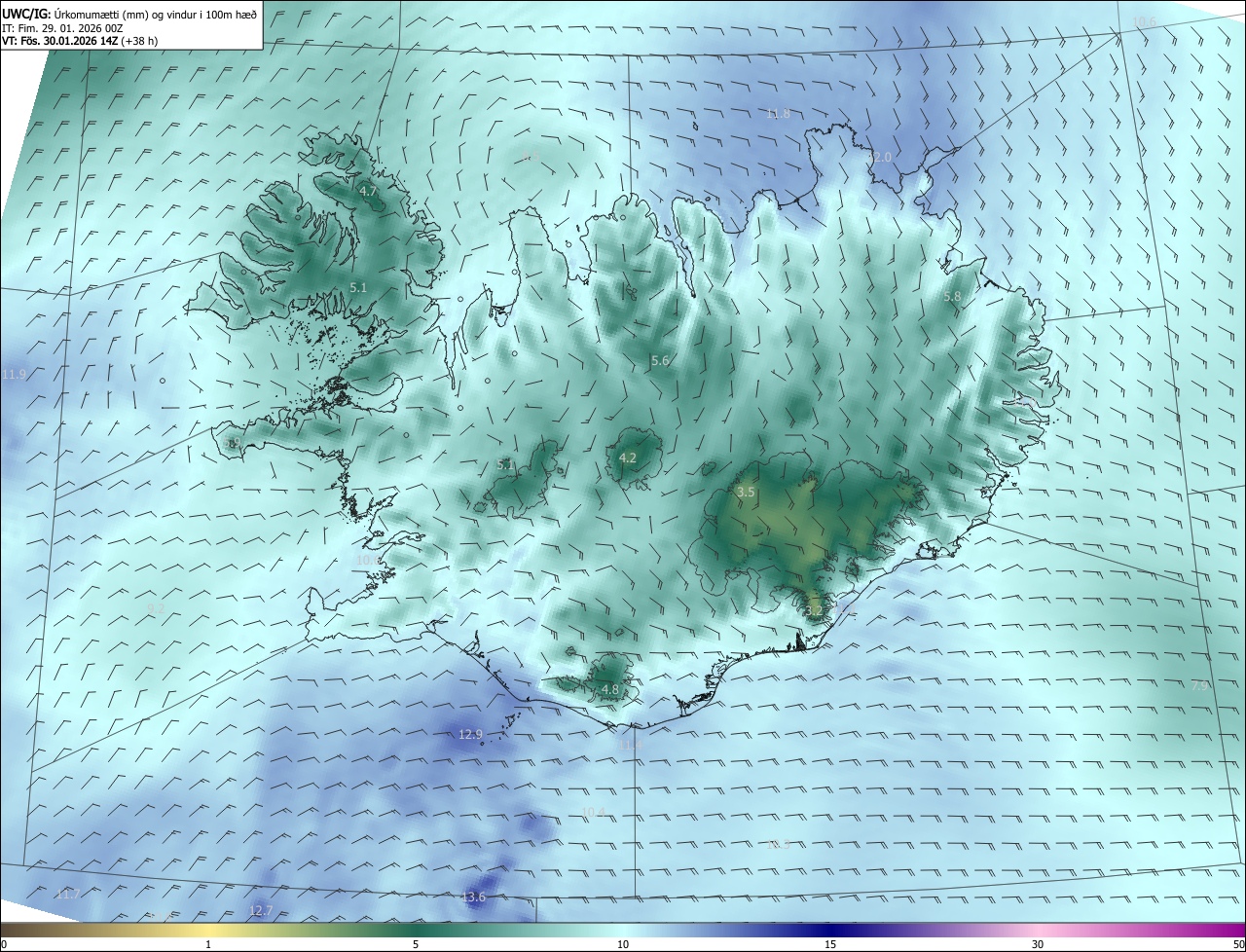Click the 15 tick on the color scale

(x=830, y=945)
